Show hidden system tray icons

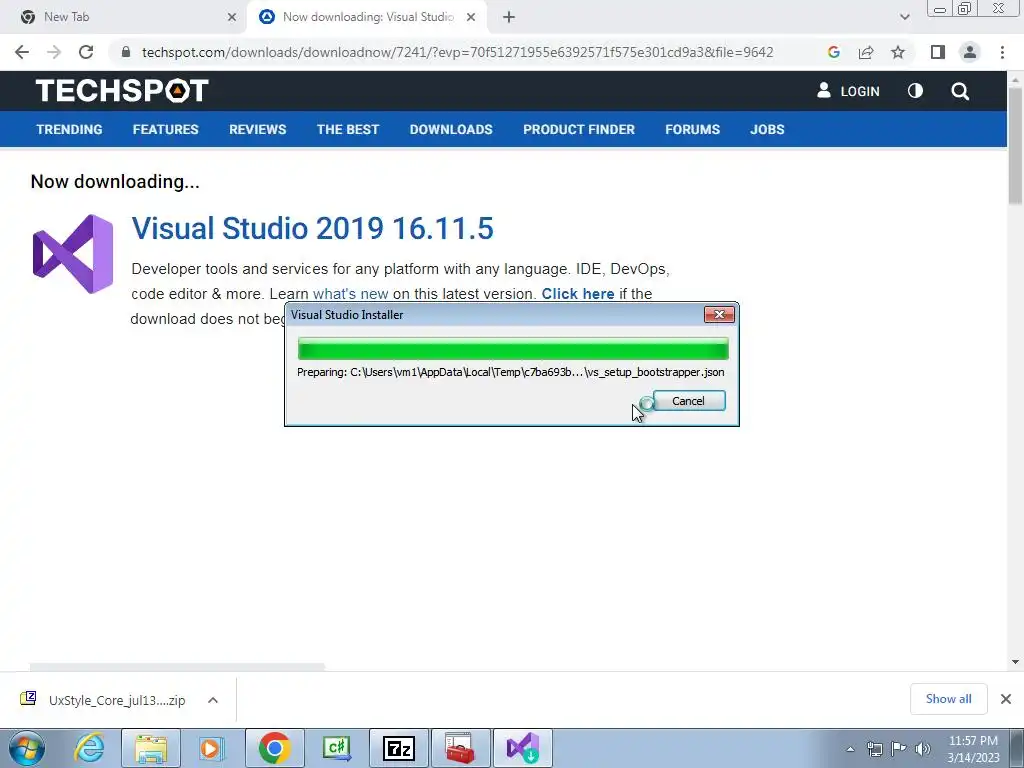coord(850,749)
